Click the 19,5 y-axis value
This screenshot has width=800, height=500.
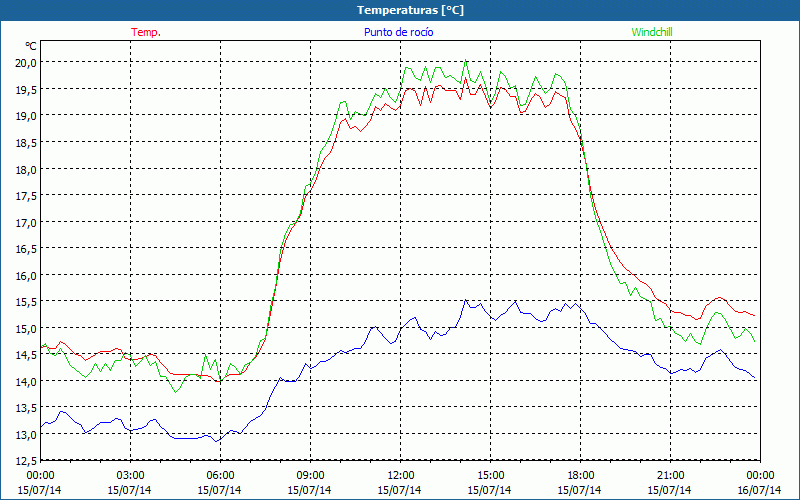pos(26,90)
